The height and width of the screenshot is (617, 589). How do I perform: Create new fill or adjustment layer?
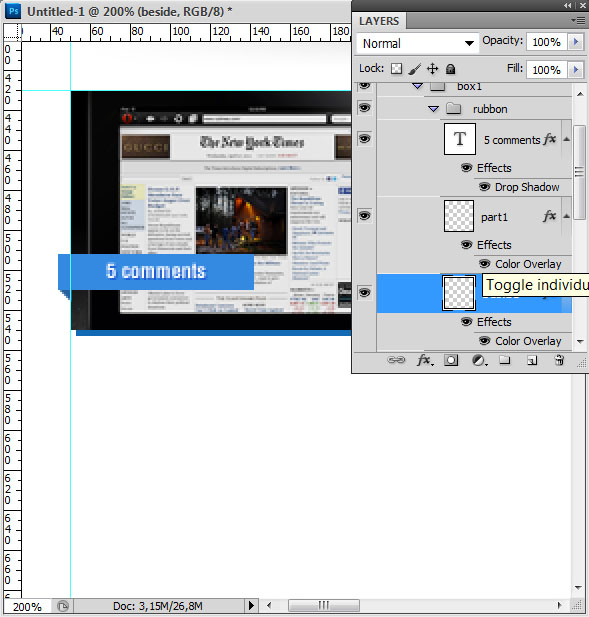(x=479, y=360)
